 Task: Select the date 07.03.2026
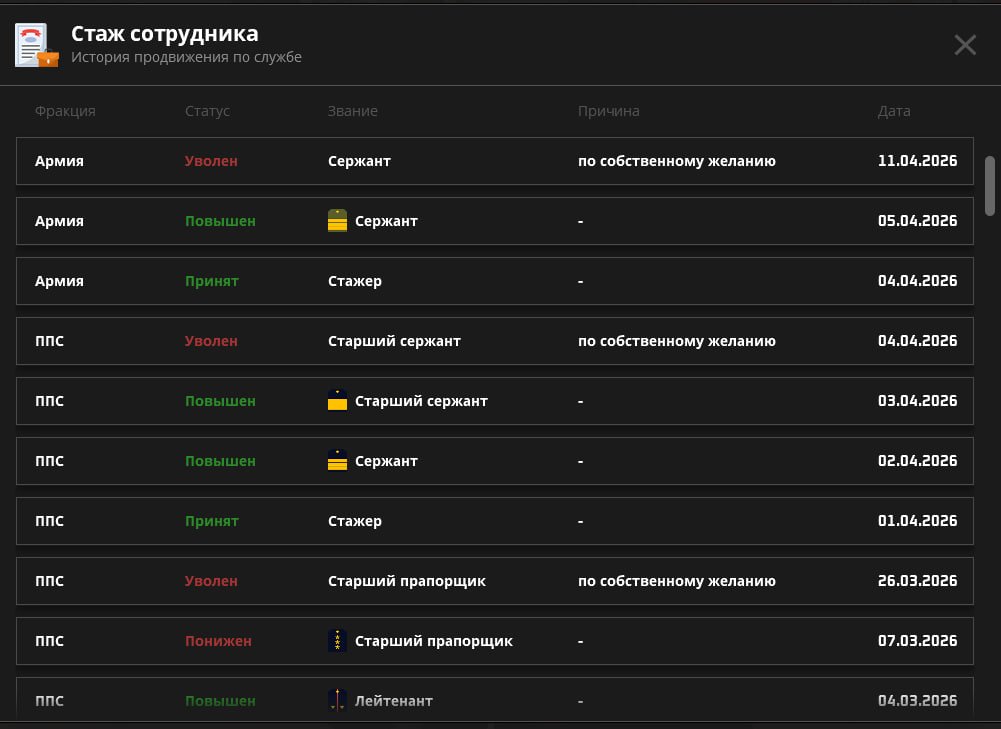pos(917,641)
